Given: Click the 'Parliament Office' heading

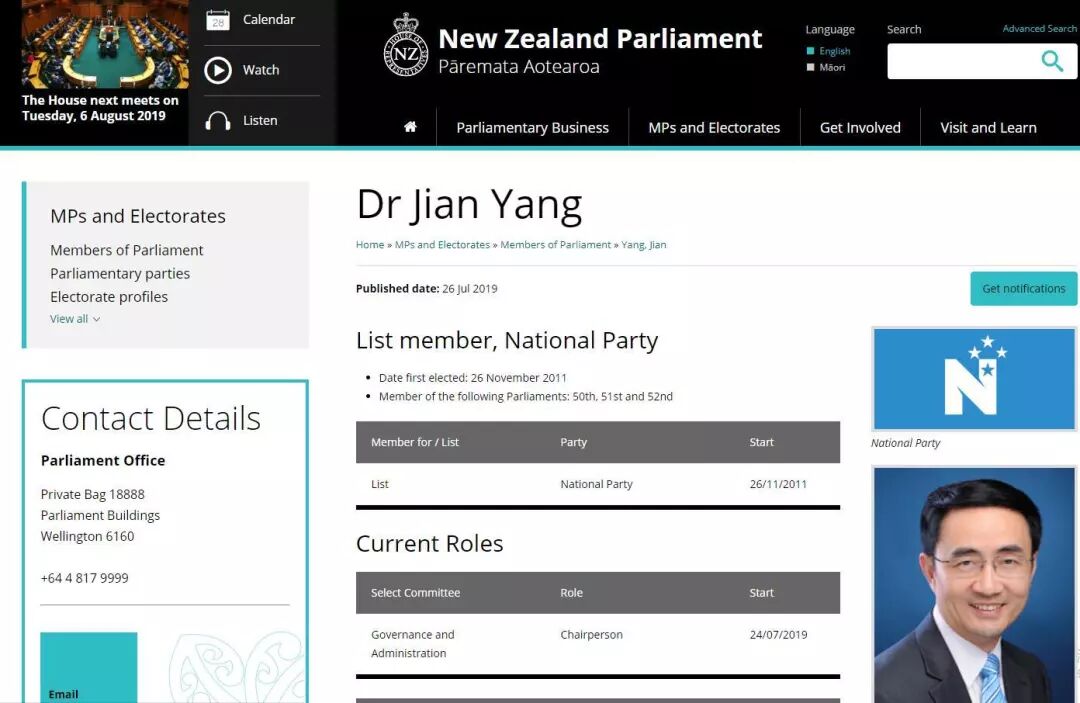Looking at the screenshot, I should pyautogui.click(x=103, y=461).
